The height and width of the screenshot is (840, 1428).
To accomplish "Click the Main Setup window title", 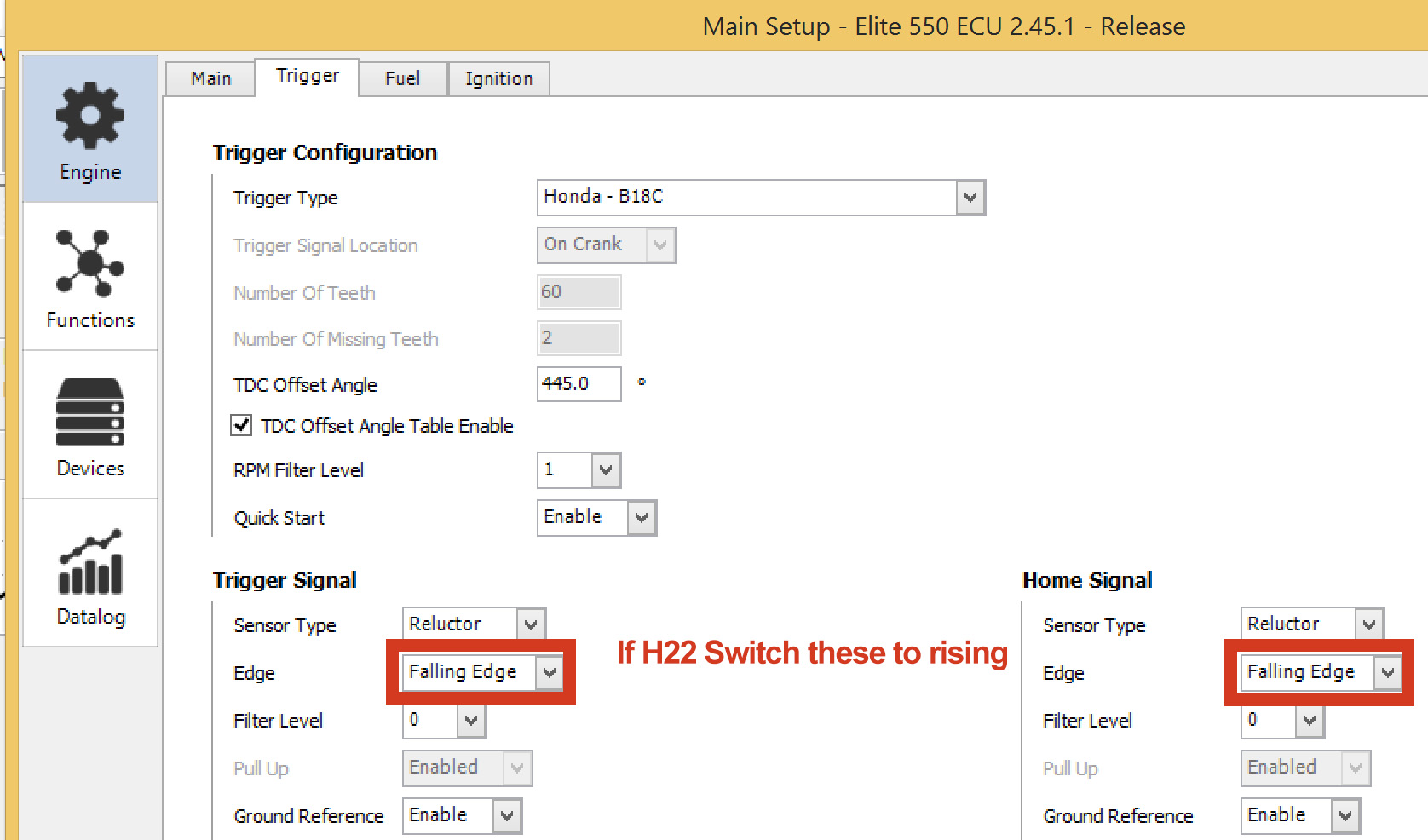I will click(943, 26).
